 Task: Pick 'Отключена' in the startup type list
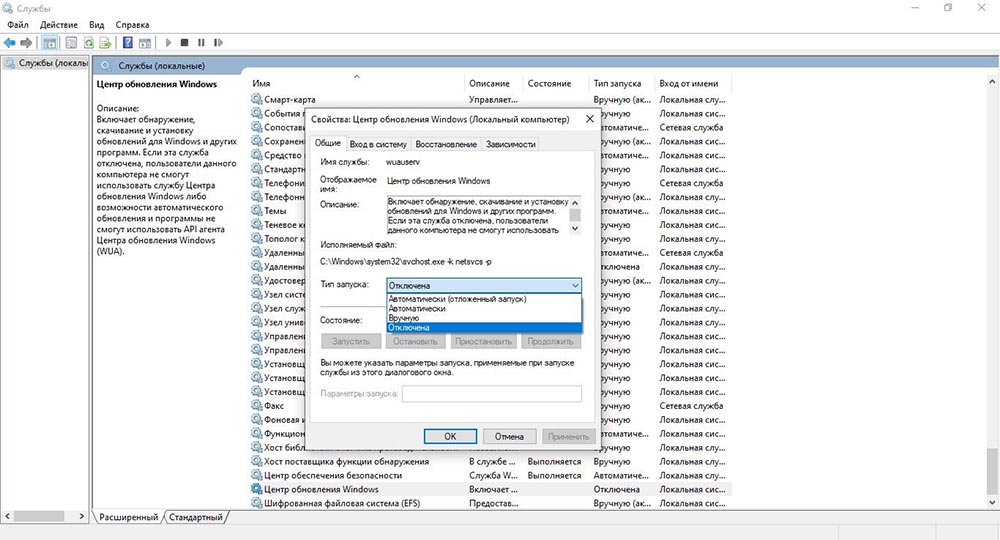[x=411, y=328]
